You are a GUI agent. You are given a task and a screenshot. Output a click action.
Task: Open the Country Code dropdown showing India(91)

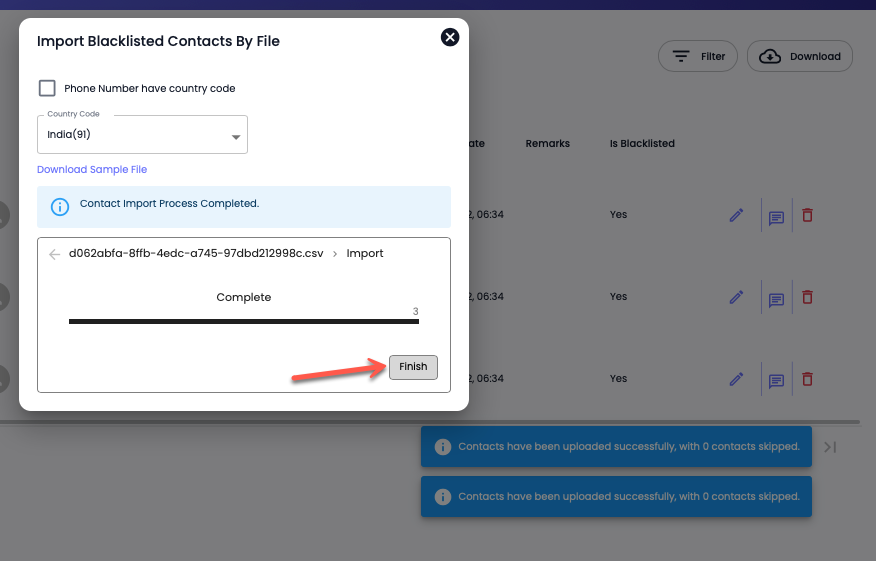tap(142, 135)
